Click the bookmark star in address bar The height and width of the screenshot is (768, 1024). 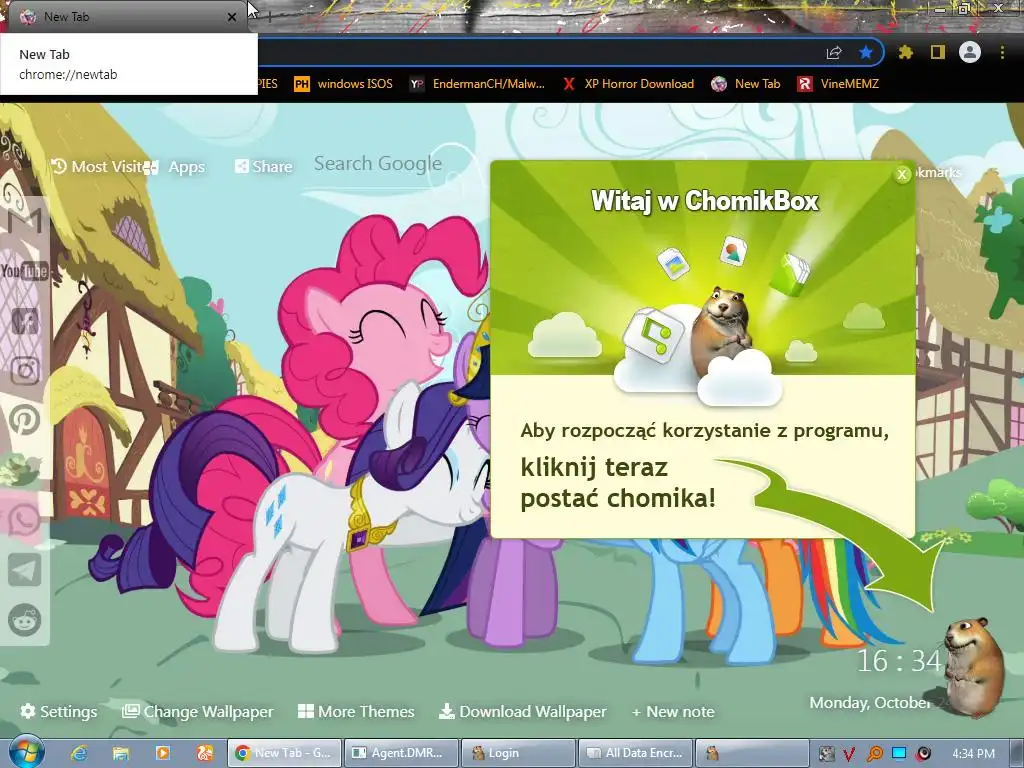[866, 52]
